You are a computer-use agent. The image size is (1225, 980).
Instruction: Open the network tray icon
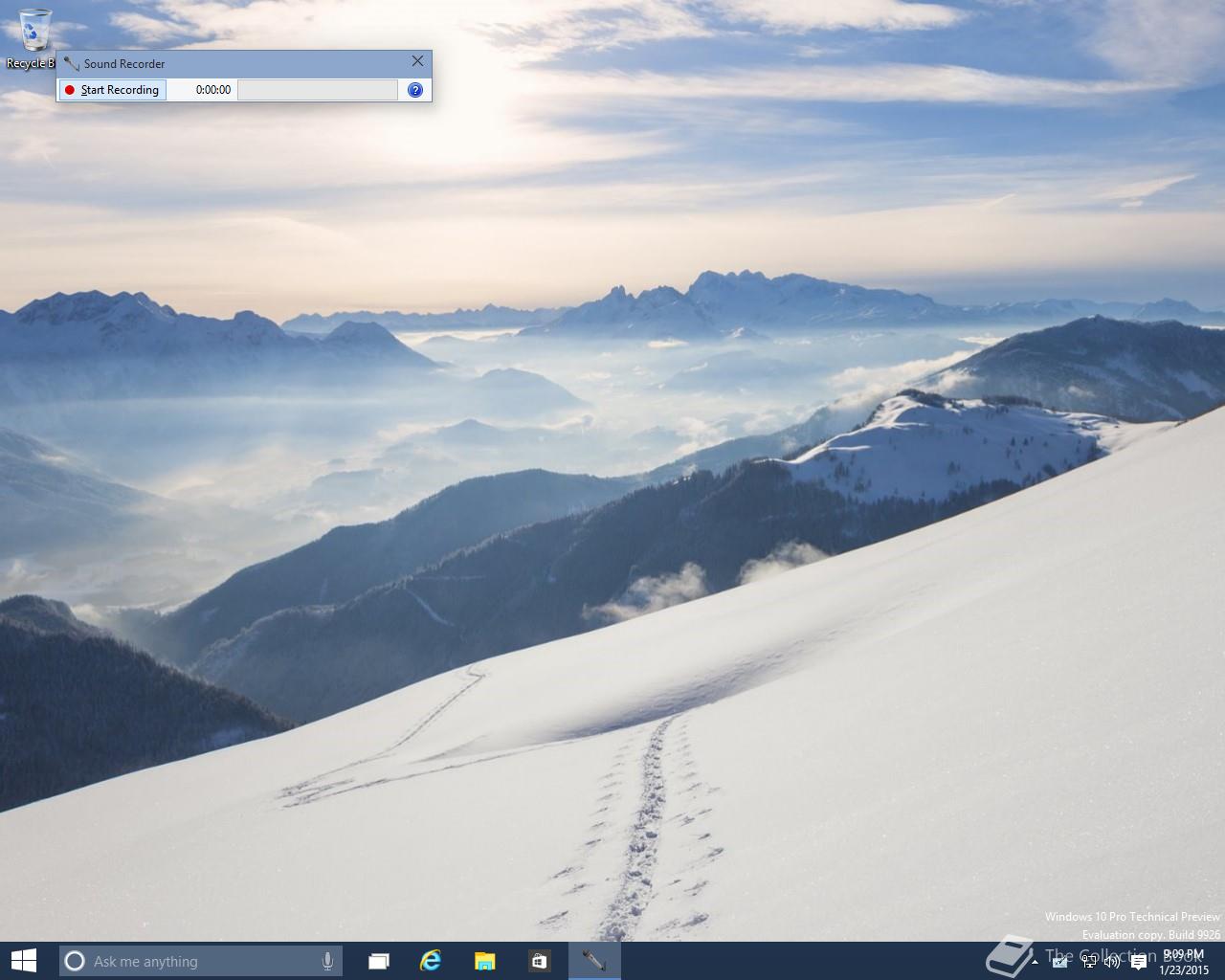(1088, 962)
